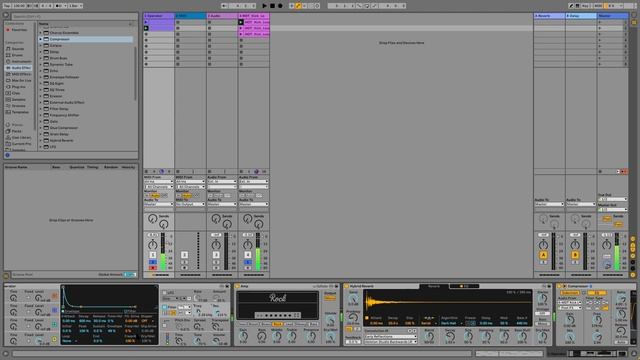The height and width of the screenshot is (360, 640).
Task: Open Audio From dropdown on track 3
Action: pos(222,182)
